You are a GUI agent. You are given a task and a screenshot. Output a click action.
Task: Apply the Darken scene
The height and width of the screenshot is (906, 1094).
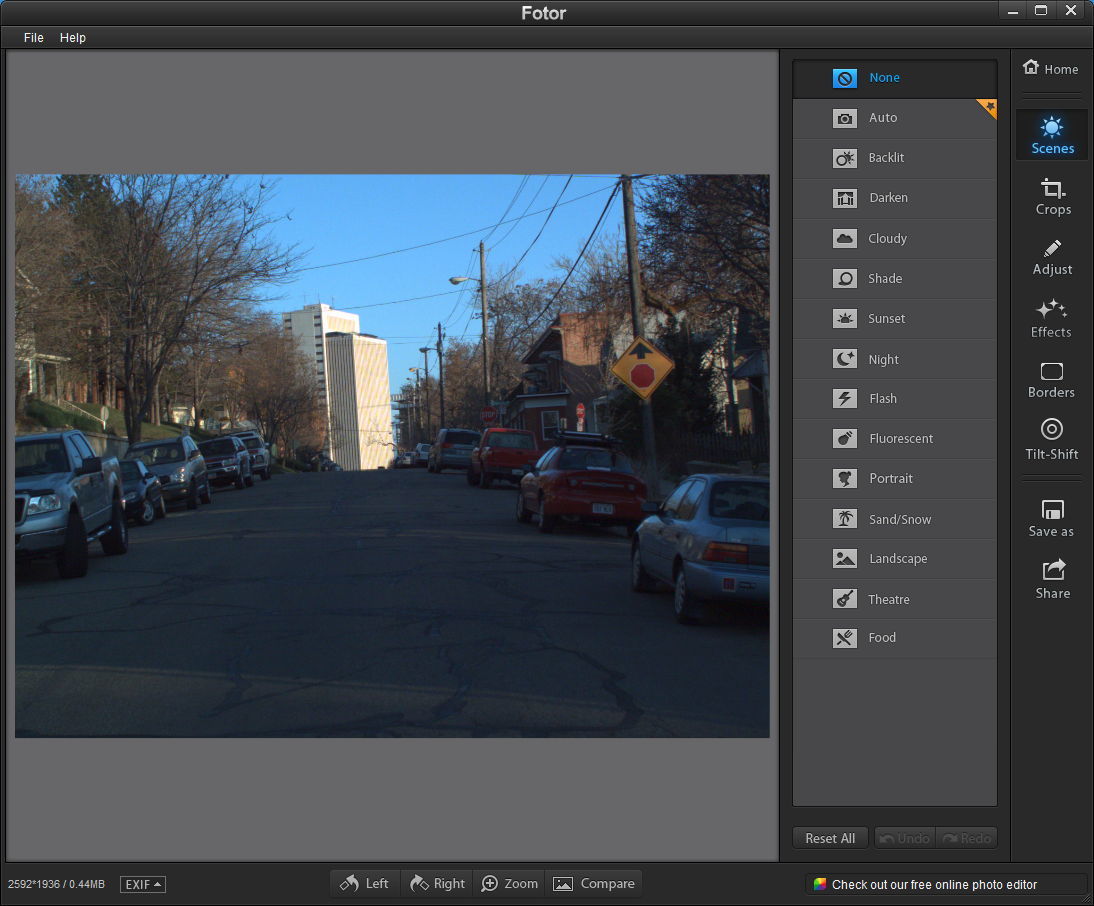pyautogui.click(x=894, y=198)
